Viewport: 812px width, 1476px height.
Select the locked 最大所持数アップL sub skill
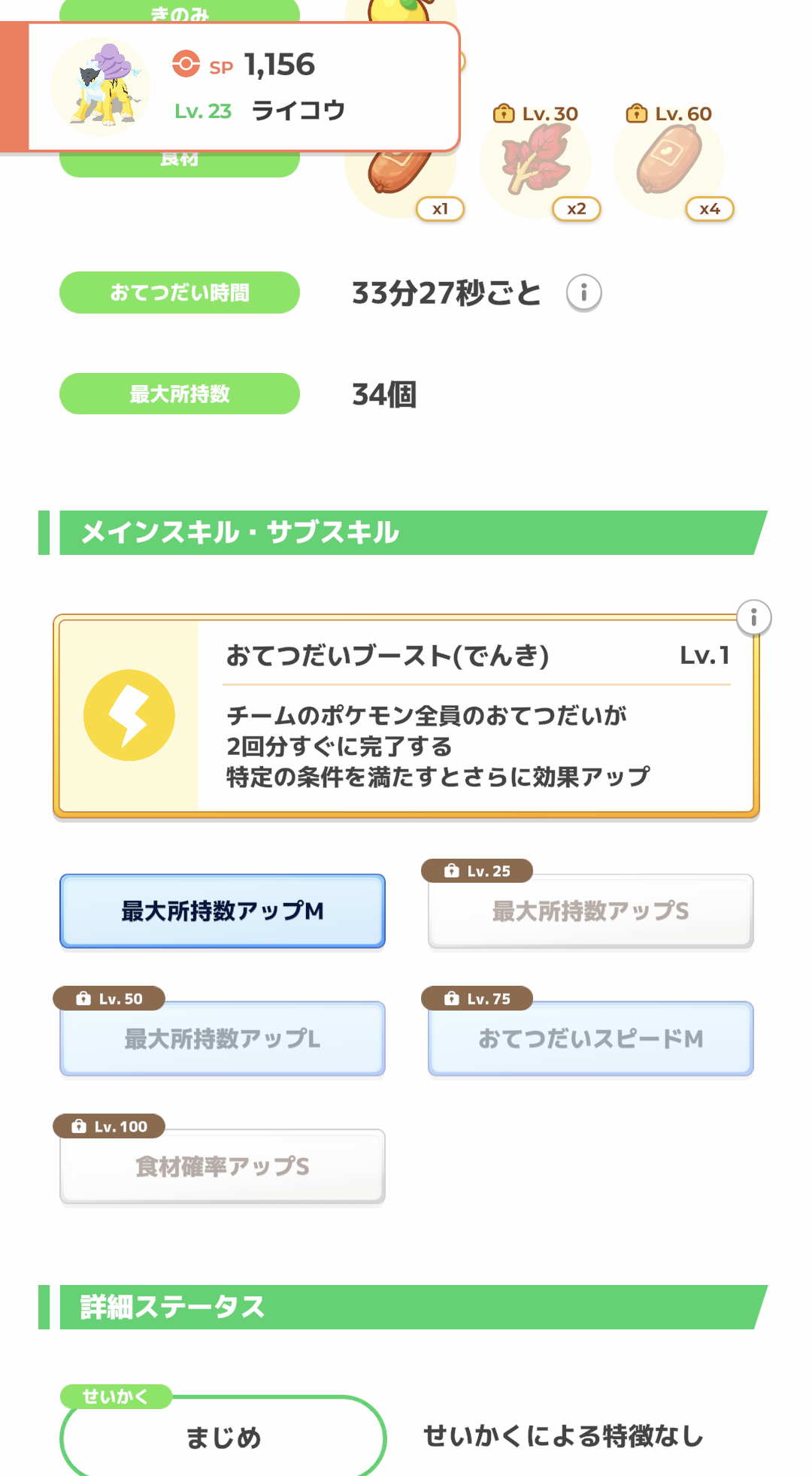pyautogui.click(x=223, y=1038)
